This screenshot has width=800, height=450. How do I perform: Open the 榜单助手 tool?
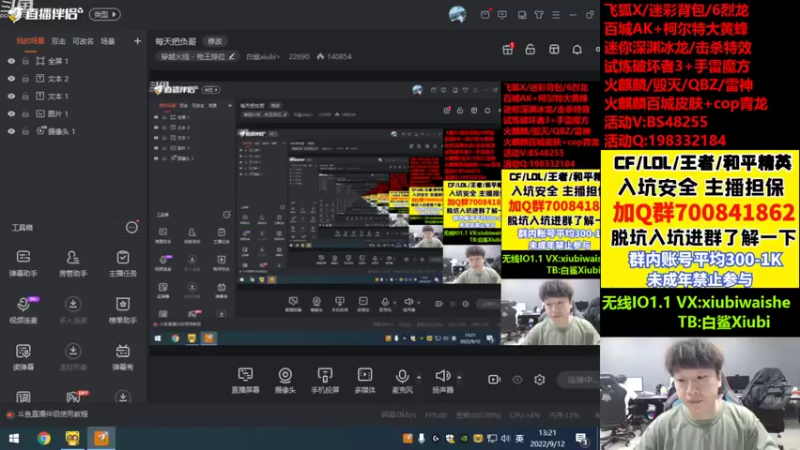click(122, 310)
